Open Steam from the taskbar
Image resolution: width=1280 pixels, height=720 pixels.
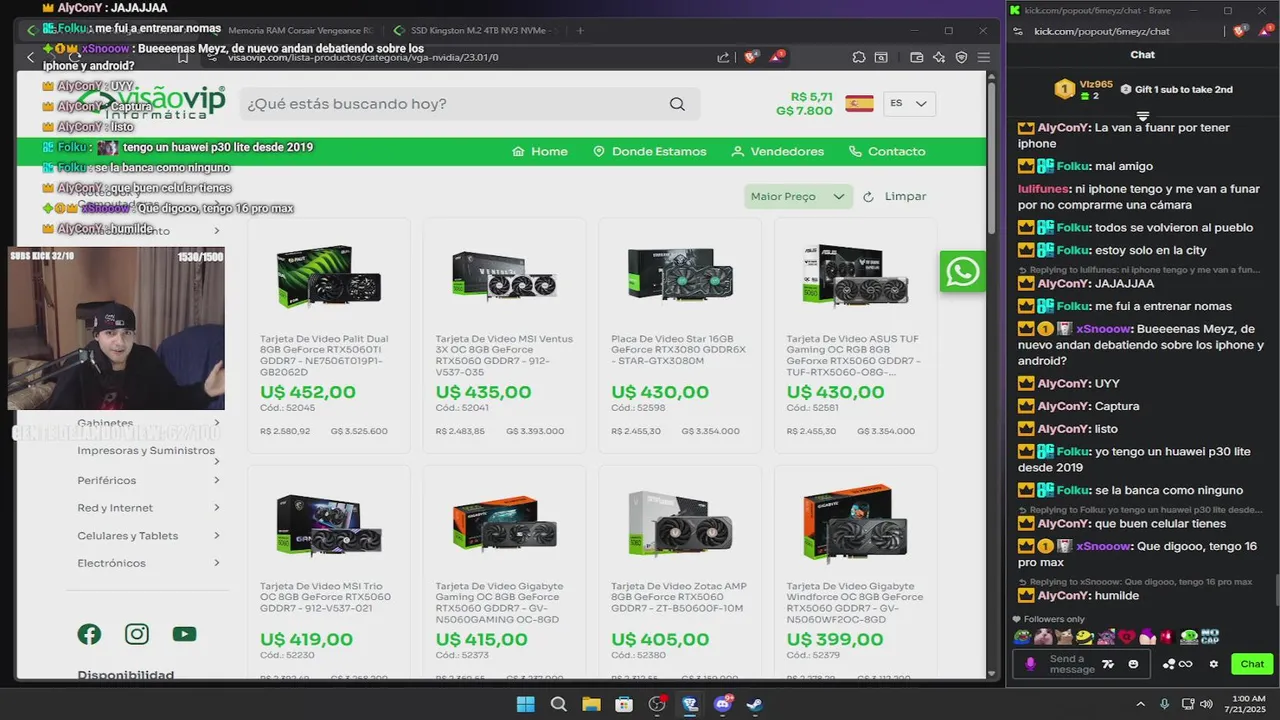tap(755, 704)
